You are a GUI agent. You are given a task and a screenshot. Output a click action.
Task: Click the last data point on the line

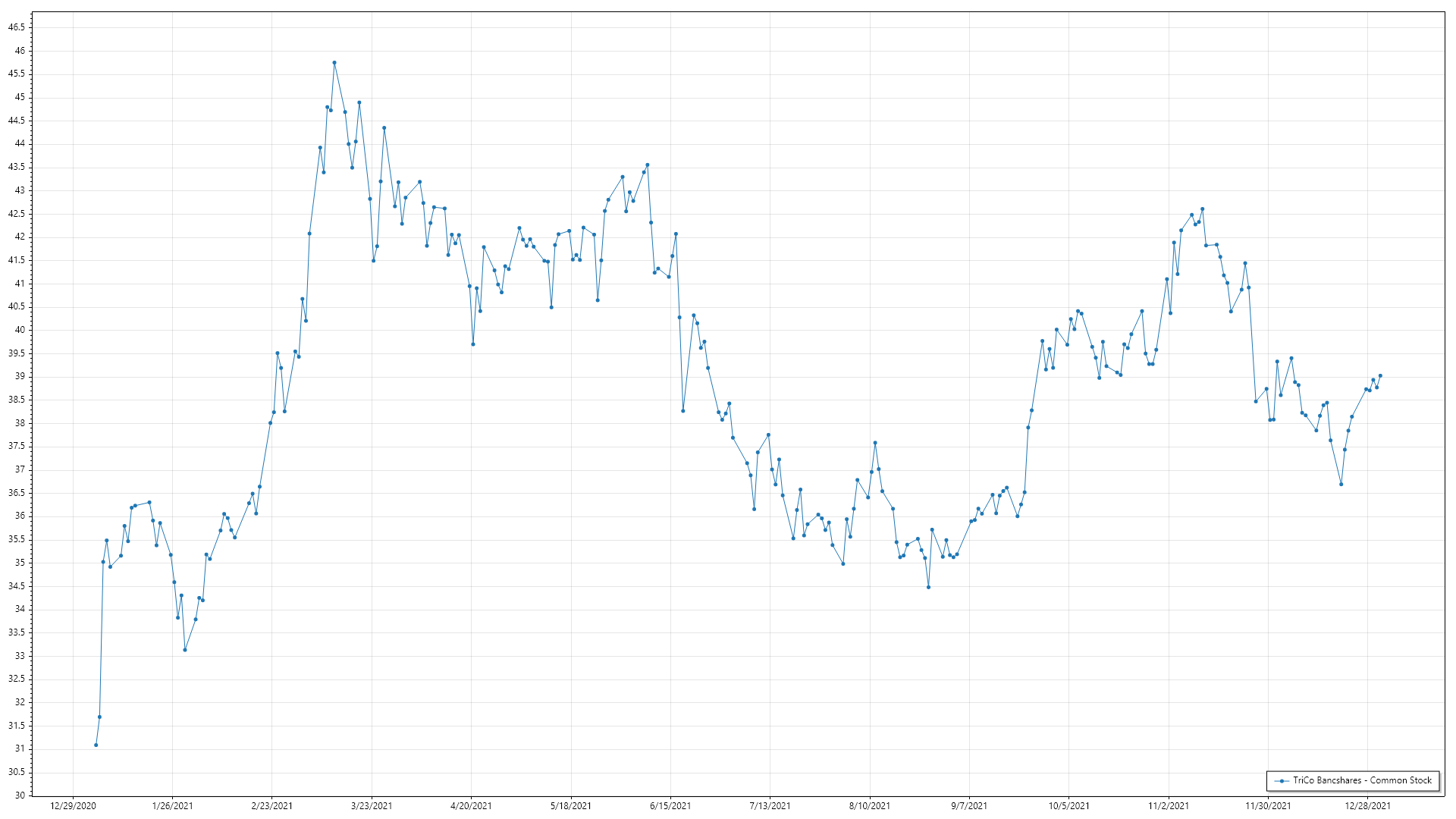(1380, 375)
